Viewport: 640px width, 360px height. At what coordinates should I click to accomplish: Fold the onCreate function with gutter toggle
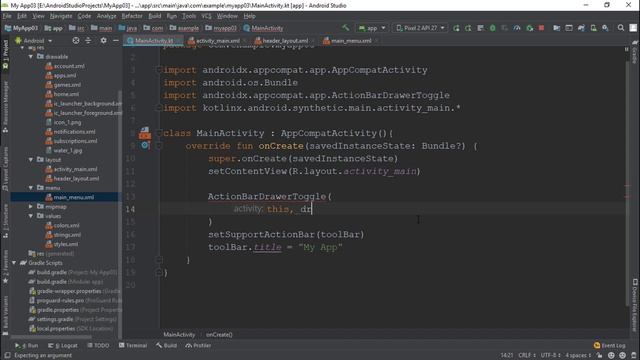click(x=159, y=146)
